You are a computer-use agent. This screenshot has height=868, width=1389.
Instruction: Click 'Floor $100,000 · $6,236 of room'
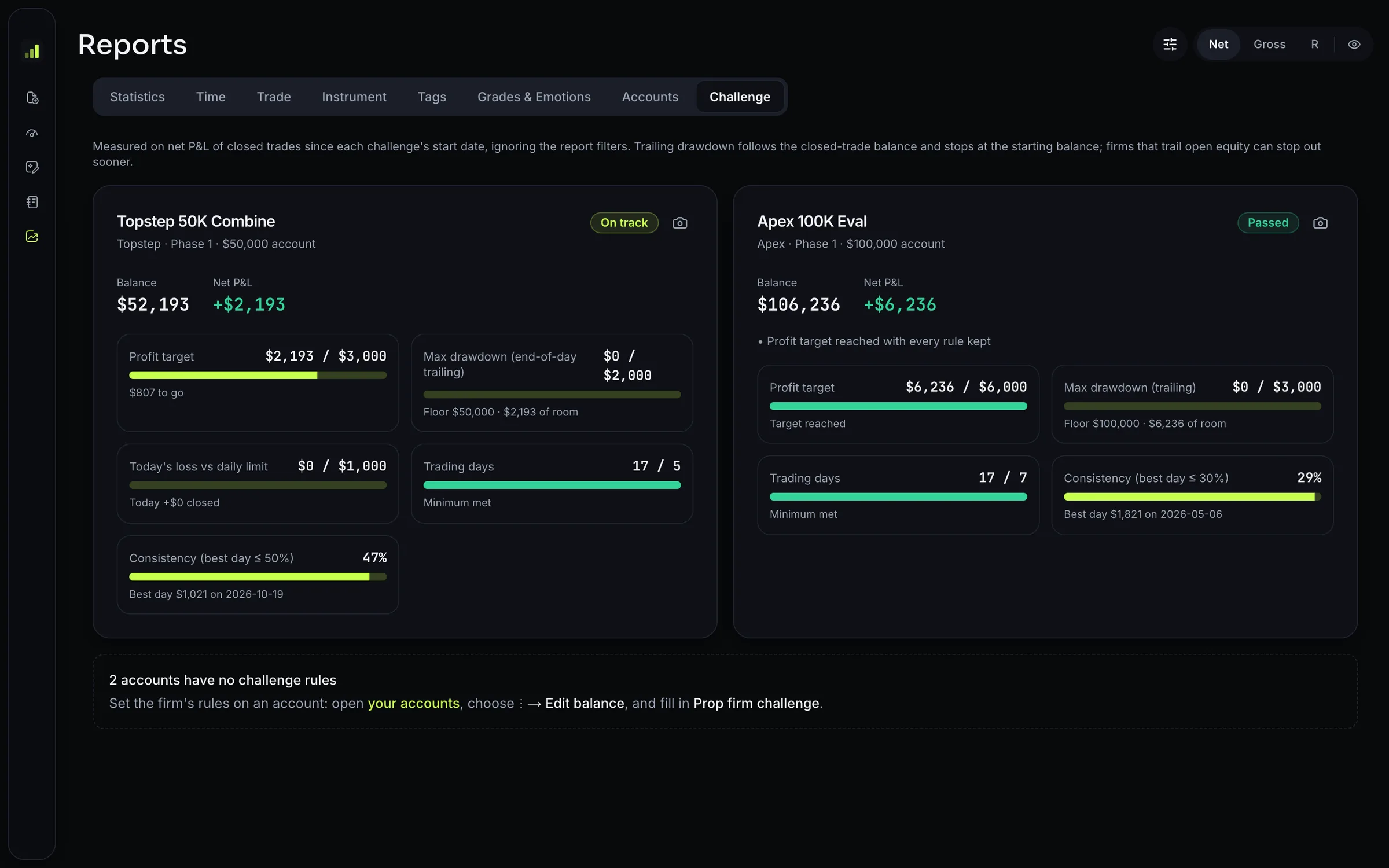coord(1145,424)
